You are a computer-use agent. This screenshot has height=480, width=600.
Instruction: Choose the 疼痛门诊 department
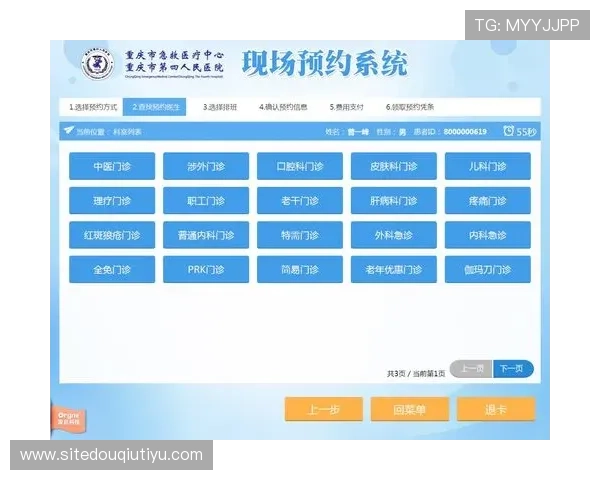click(488, 201)
